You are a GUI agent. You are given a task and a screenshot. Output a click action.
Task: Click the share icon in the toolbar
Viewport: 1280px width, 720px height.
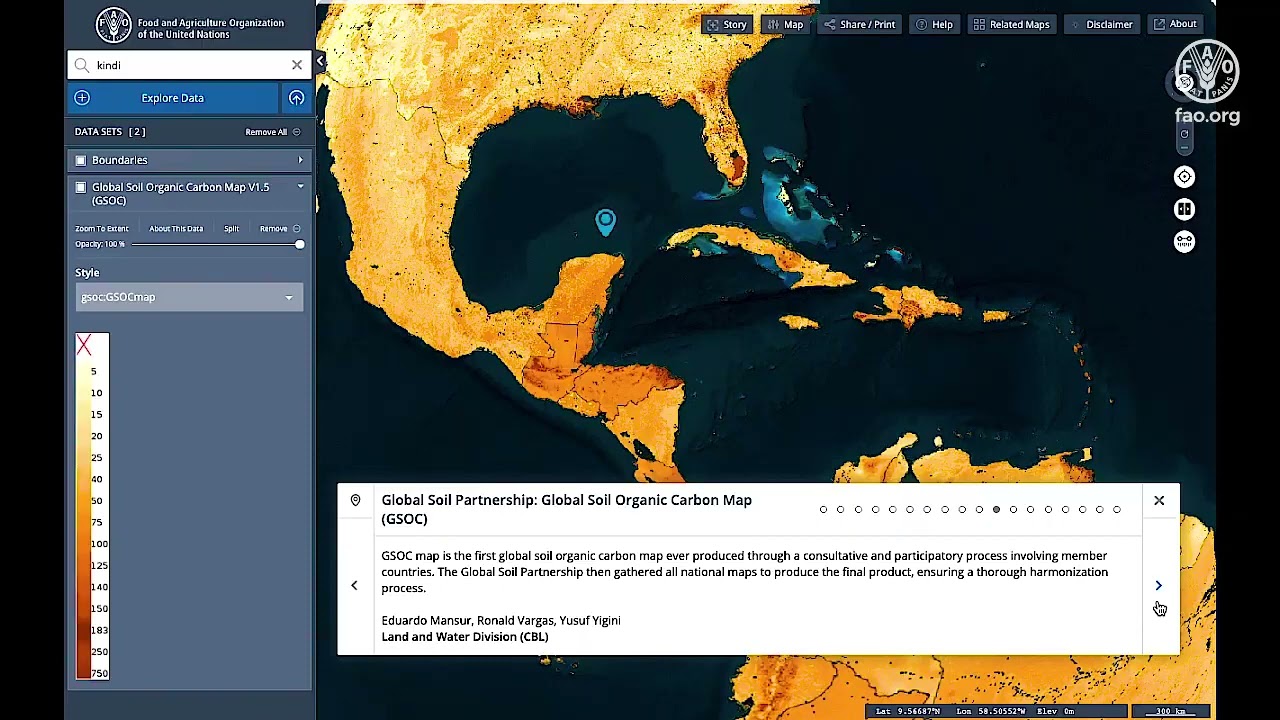tap(829, 24)
